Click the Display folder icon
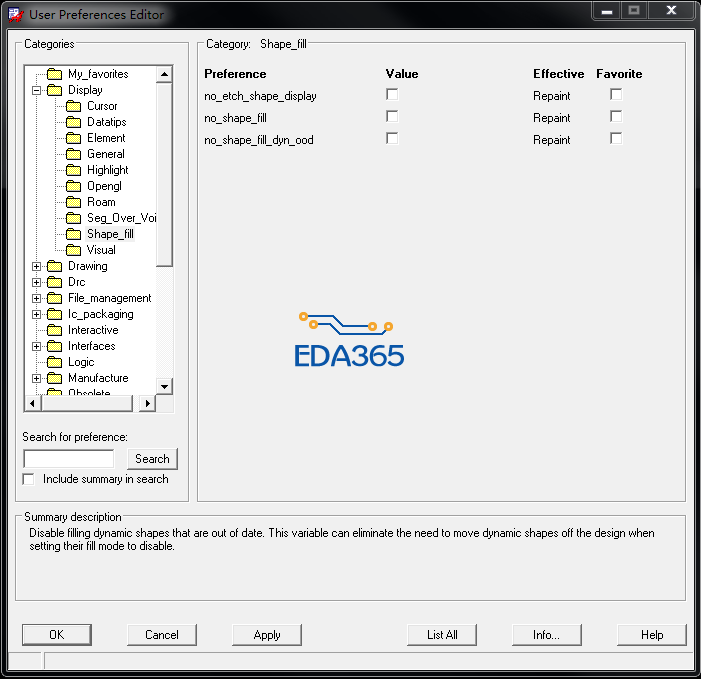This screenshot has width=701, height=679. (x=54, y=90)
